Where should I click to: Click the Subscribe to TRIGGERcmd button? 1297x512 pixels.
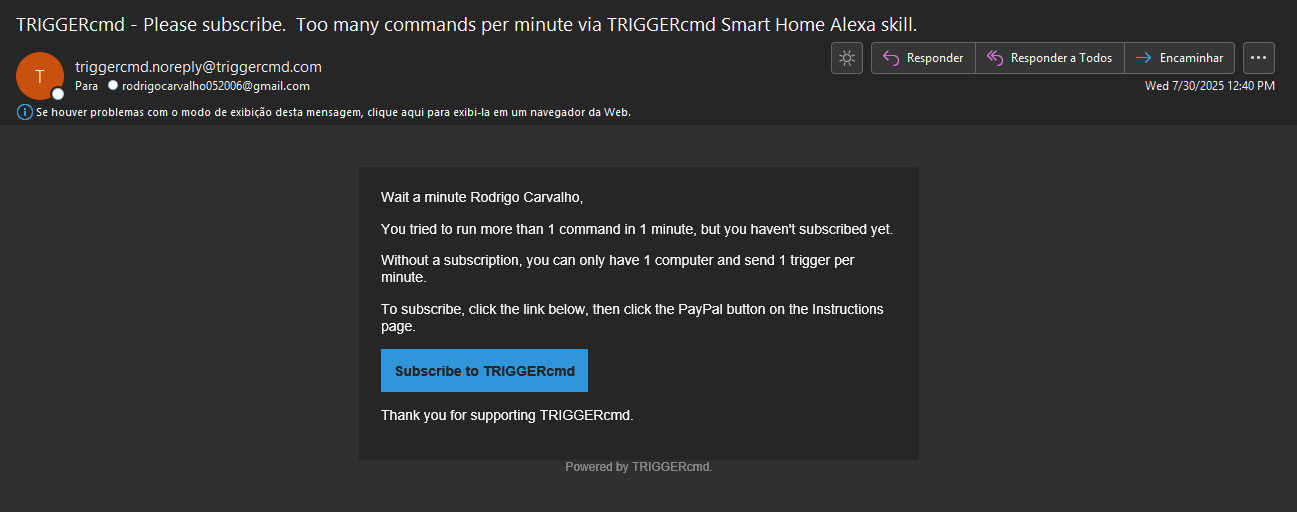(484, 370)
